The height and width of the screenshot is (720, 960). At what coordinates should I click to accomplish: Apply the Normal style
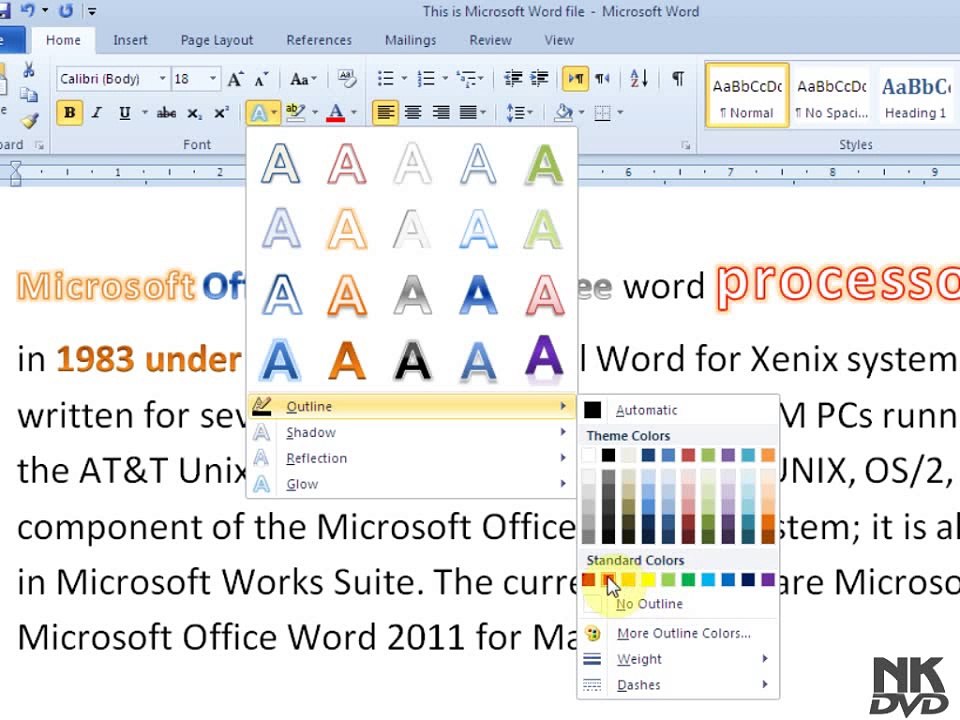[747, 96]
